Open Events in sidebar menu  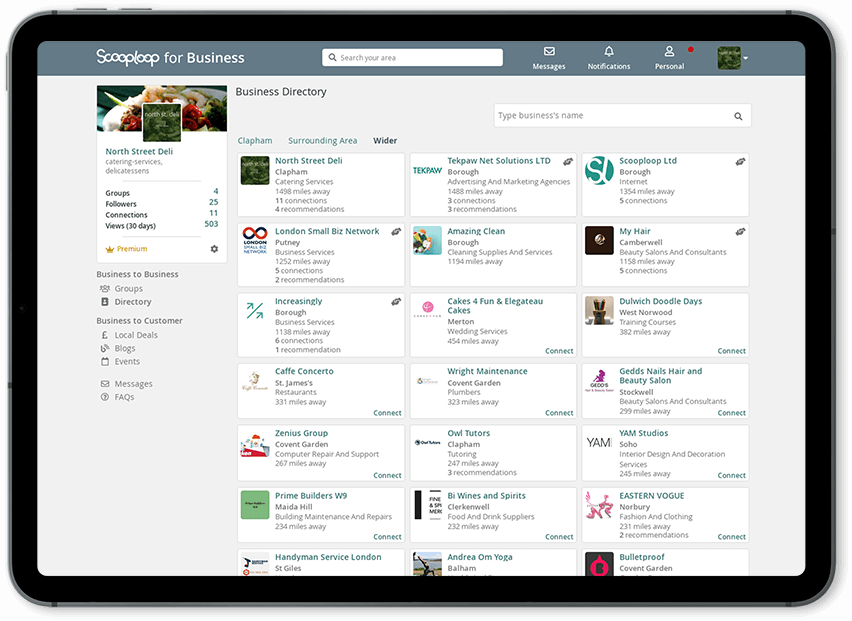127,361
